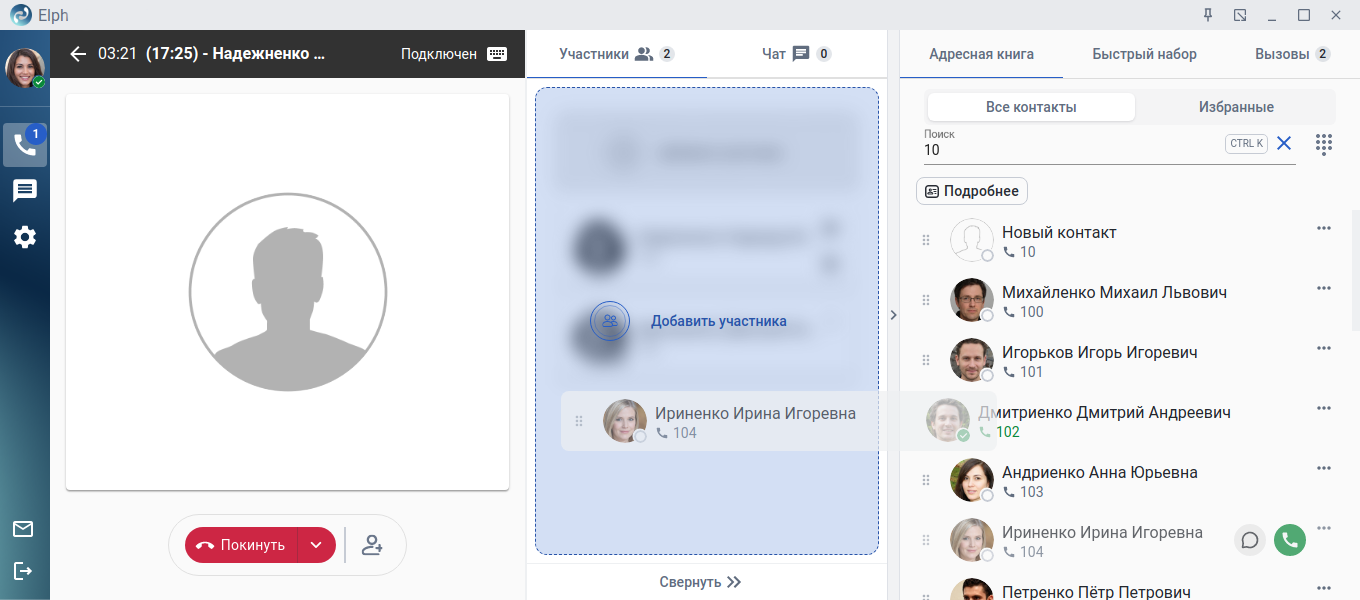Click the address book list scrollbar

coord(1355,270)
